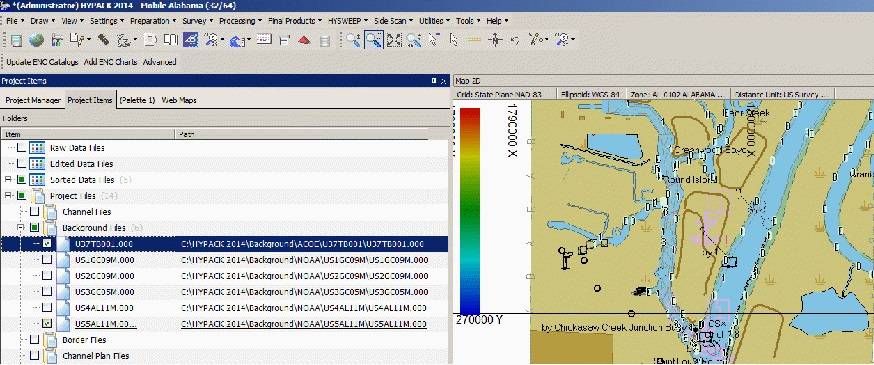
Task: Click the rainbow depth color bar
Action: click(x=470, y=211)
